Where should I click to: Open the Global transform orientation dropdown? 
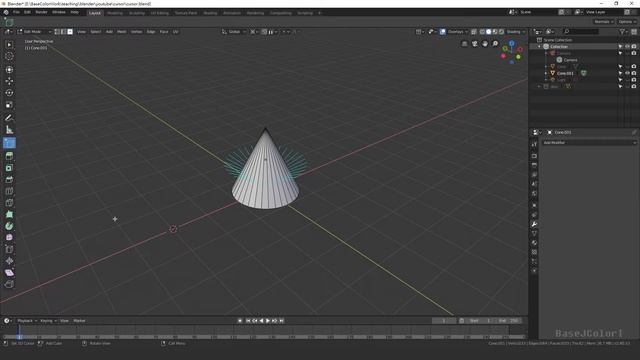click(234, 31)
